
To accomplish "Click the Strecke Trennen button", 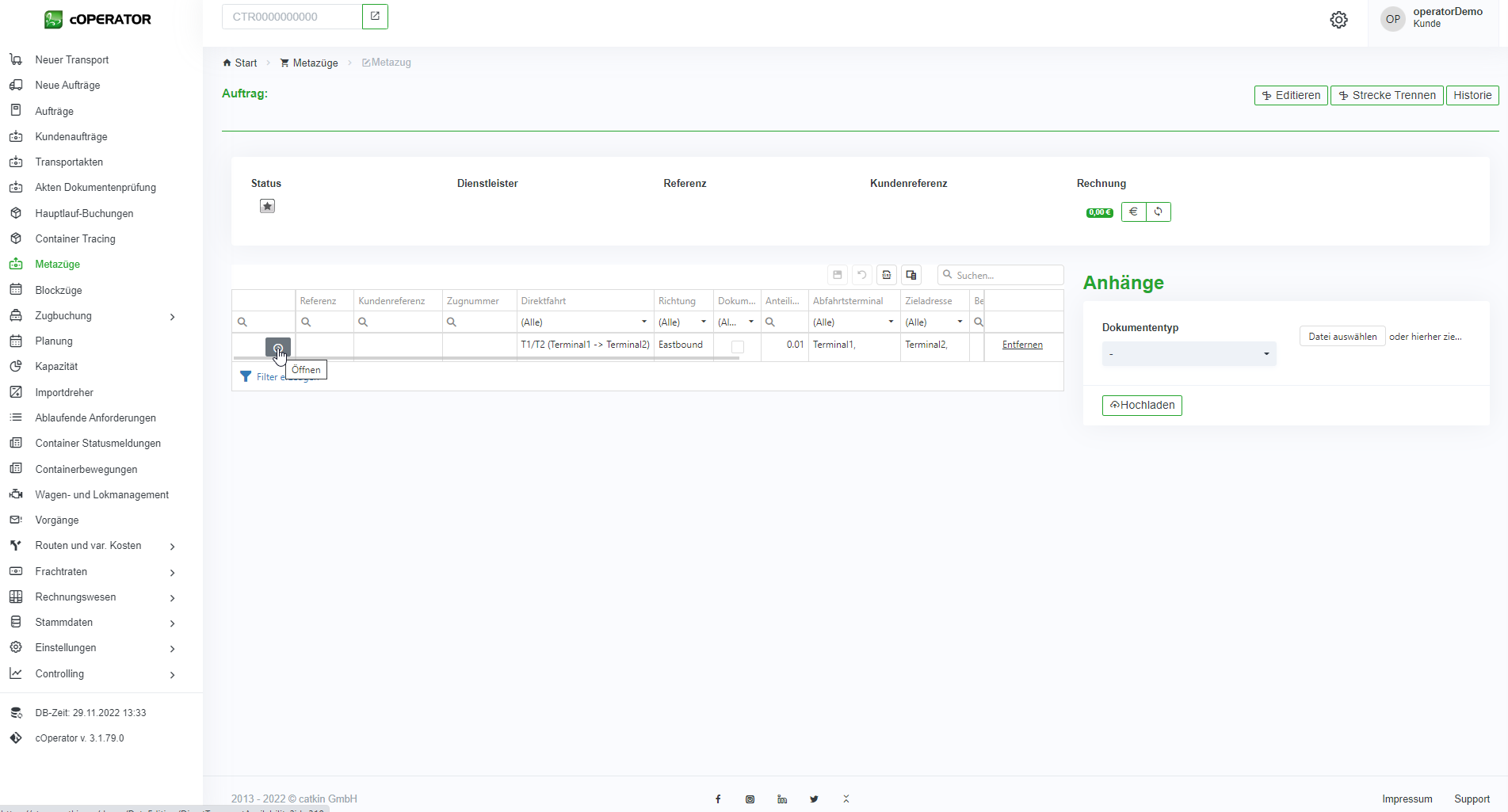I will (1387, 95).
